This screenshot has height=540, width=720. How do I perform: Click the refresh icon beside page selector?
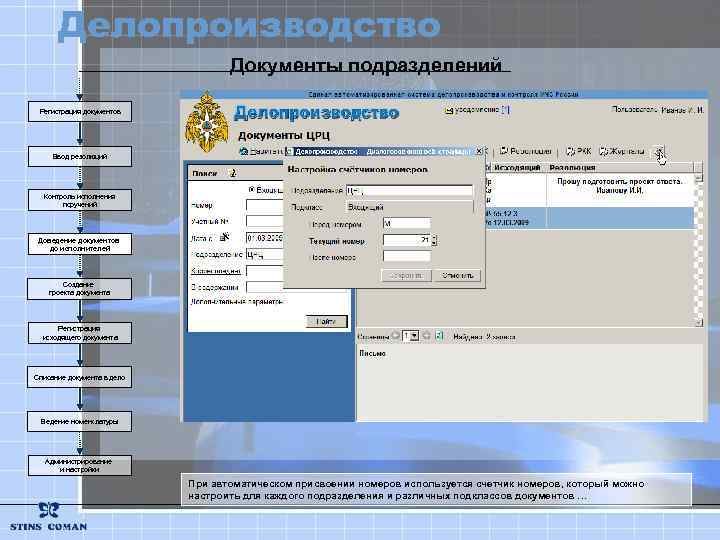click(x=439, y=336)
